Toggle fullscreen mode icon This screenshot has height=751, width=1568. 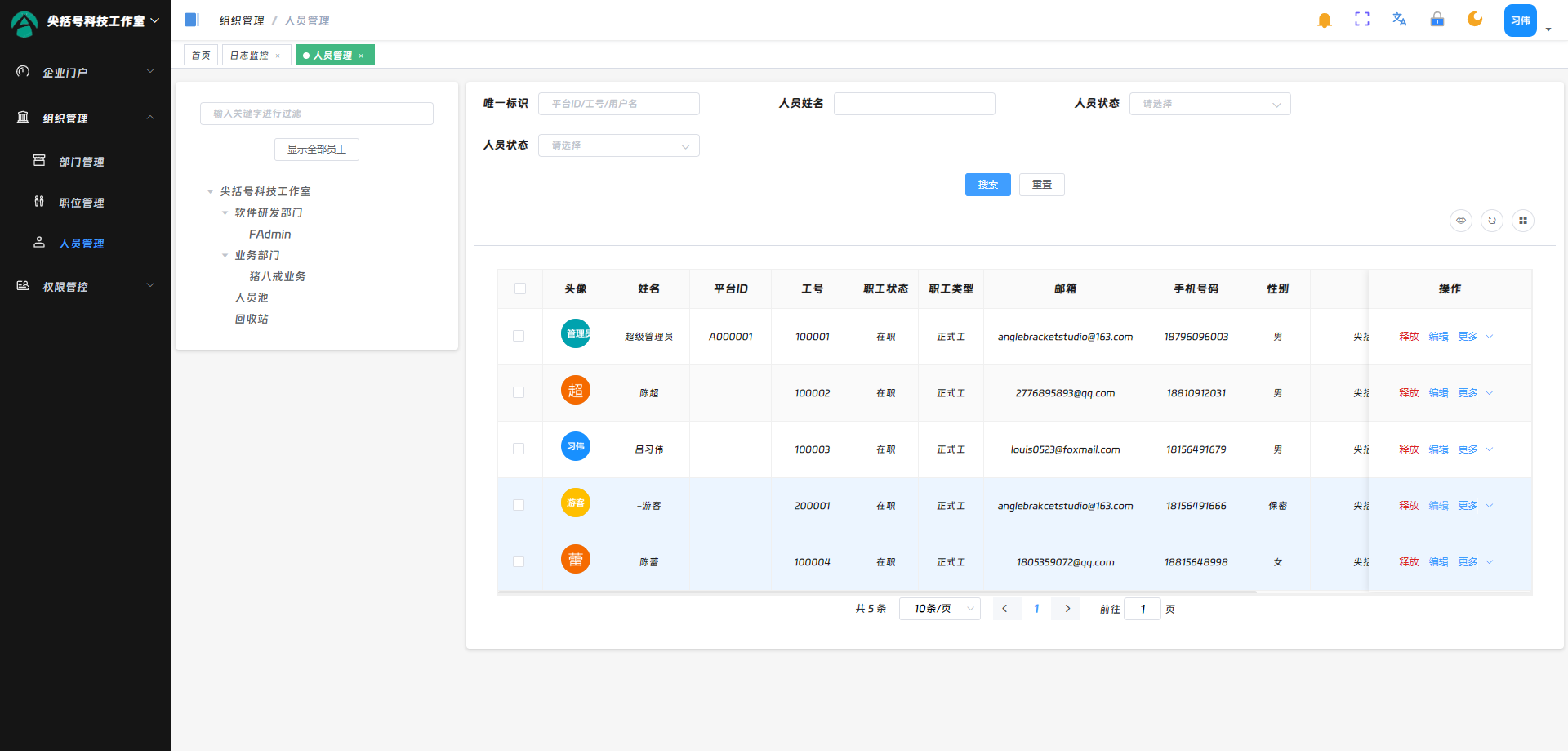(1361, 20)
